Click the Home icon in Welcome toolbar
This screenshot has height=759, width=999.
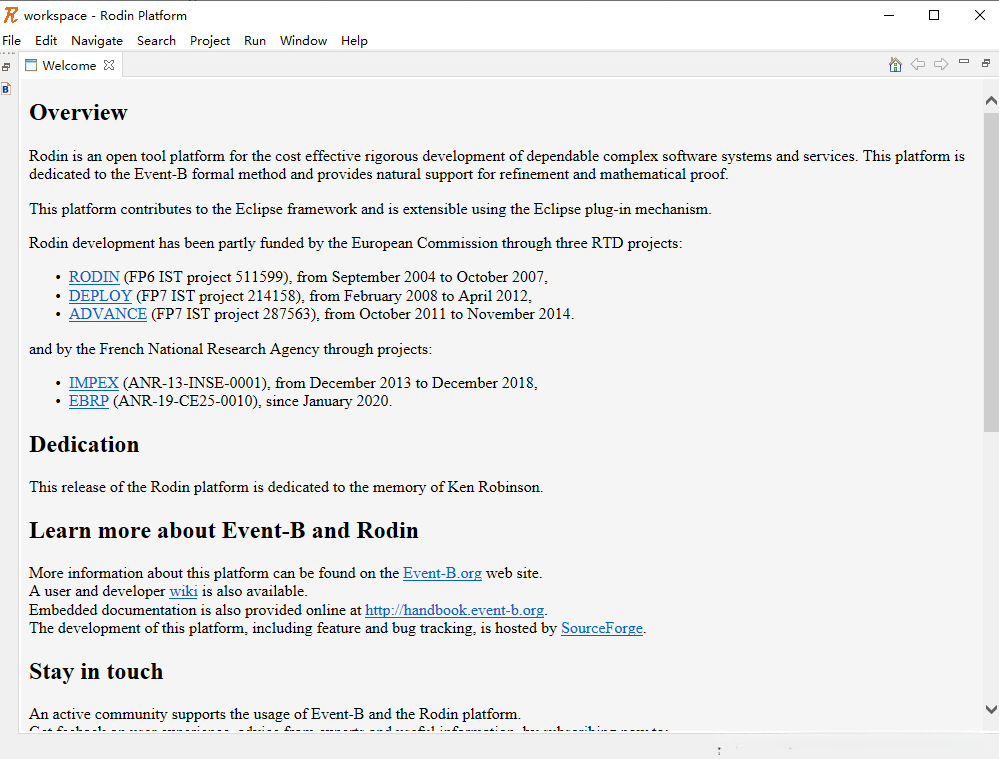pos(895,65)
